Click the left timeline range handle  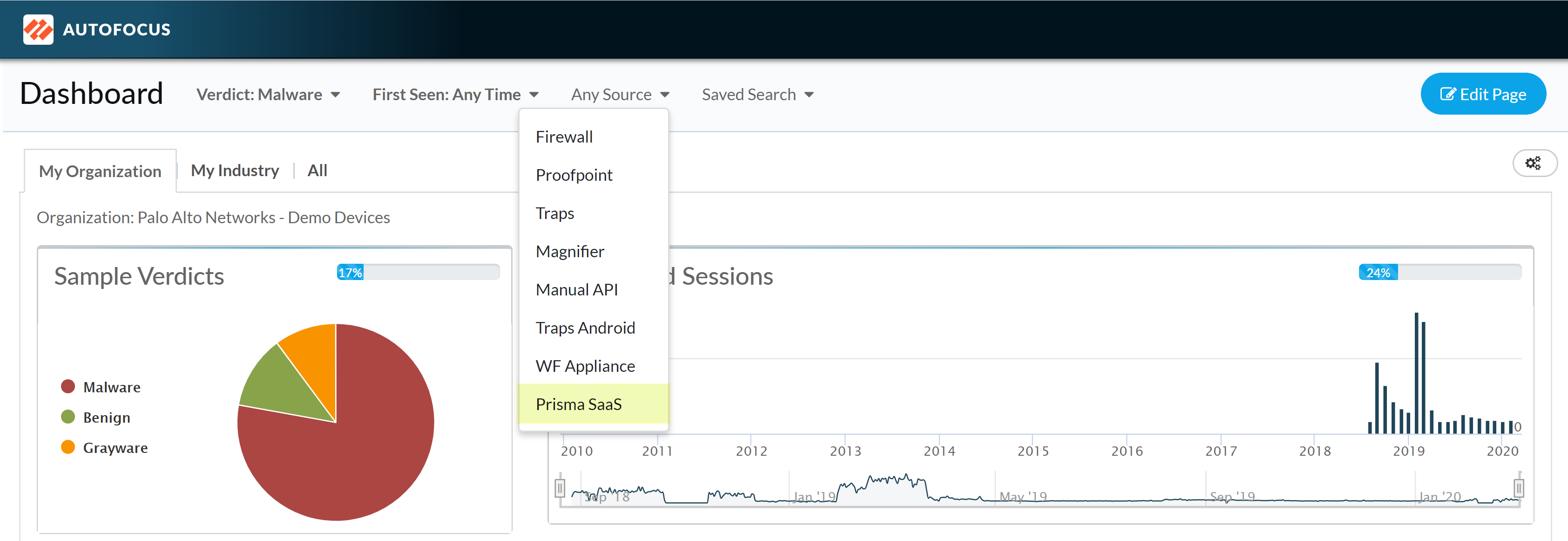pos(560,488)
